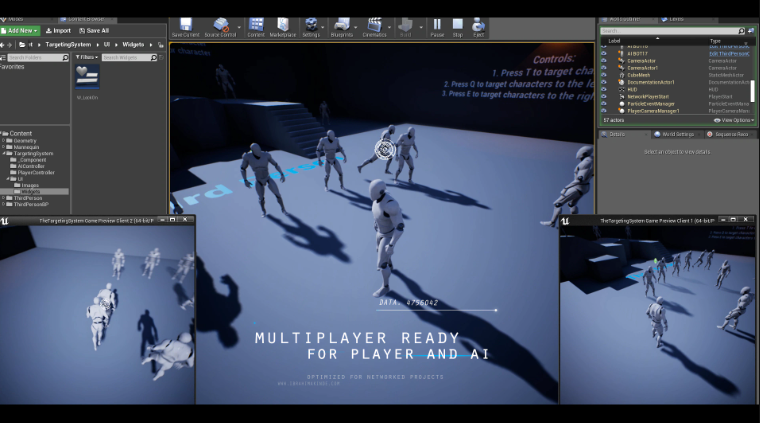
Task: Open the Add New dropdown
Action: pos(20,31)
